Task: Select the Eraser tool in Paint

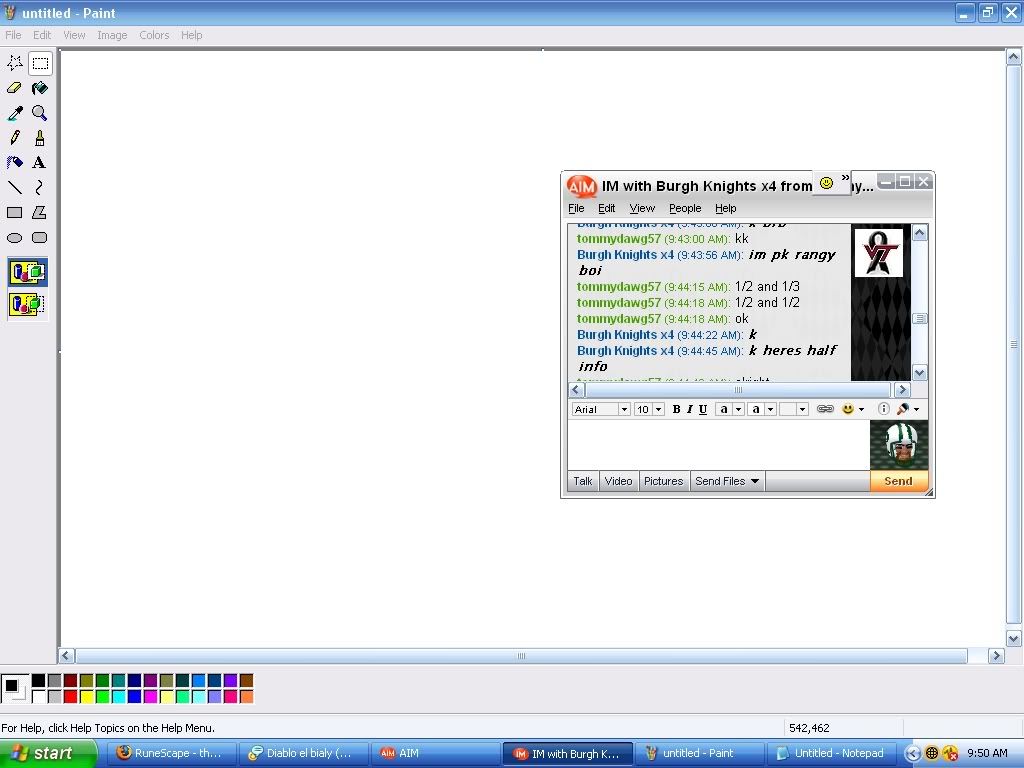Action: [x=15, y=88]
